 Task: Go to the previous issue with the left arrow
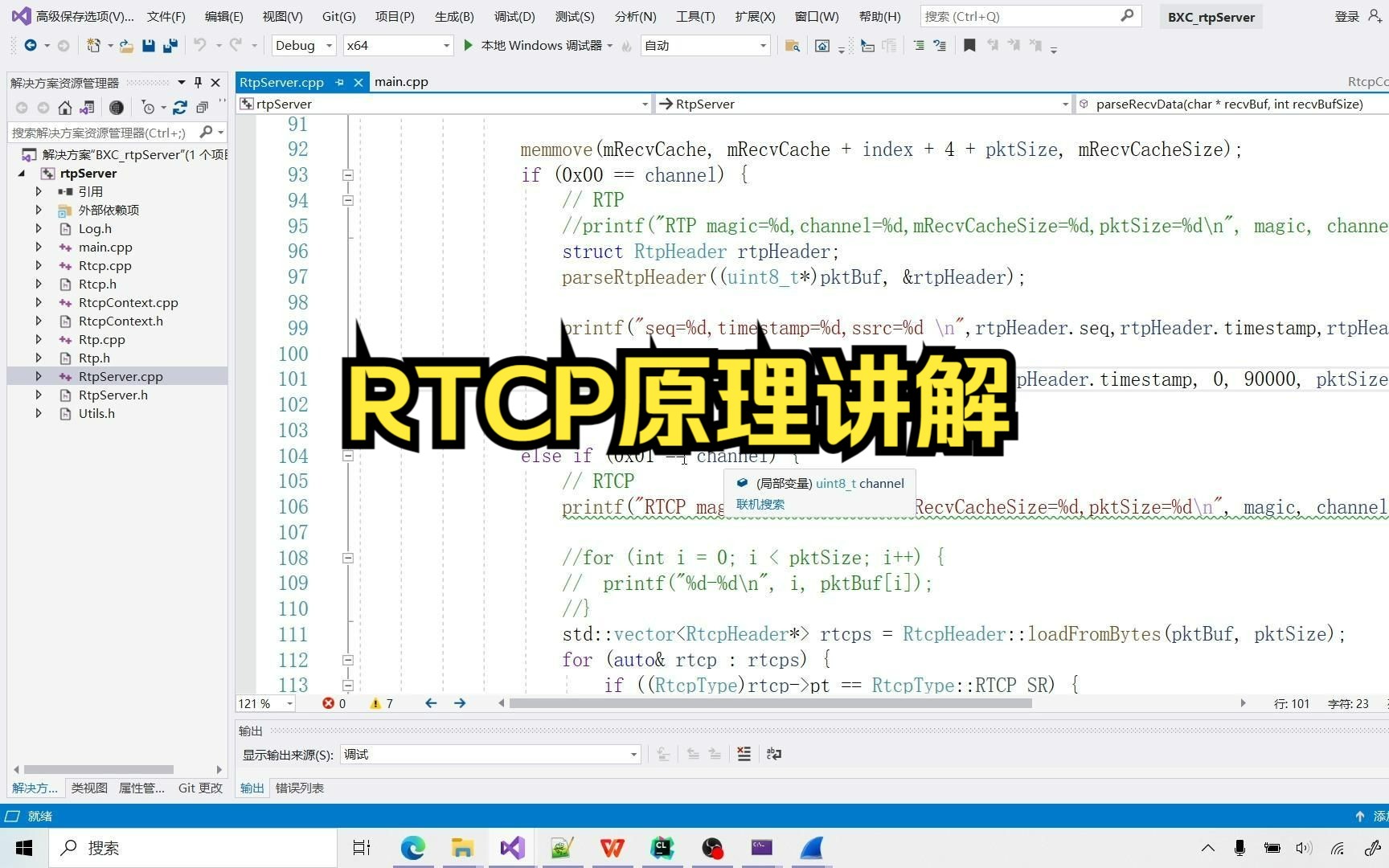(431, 703)
